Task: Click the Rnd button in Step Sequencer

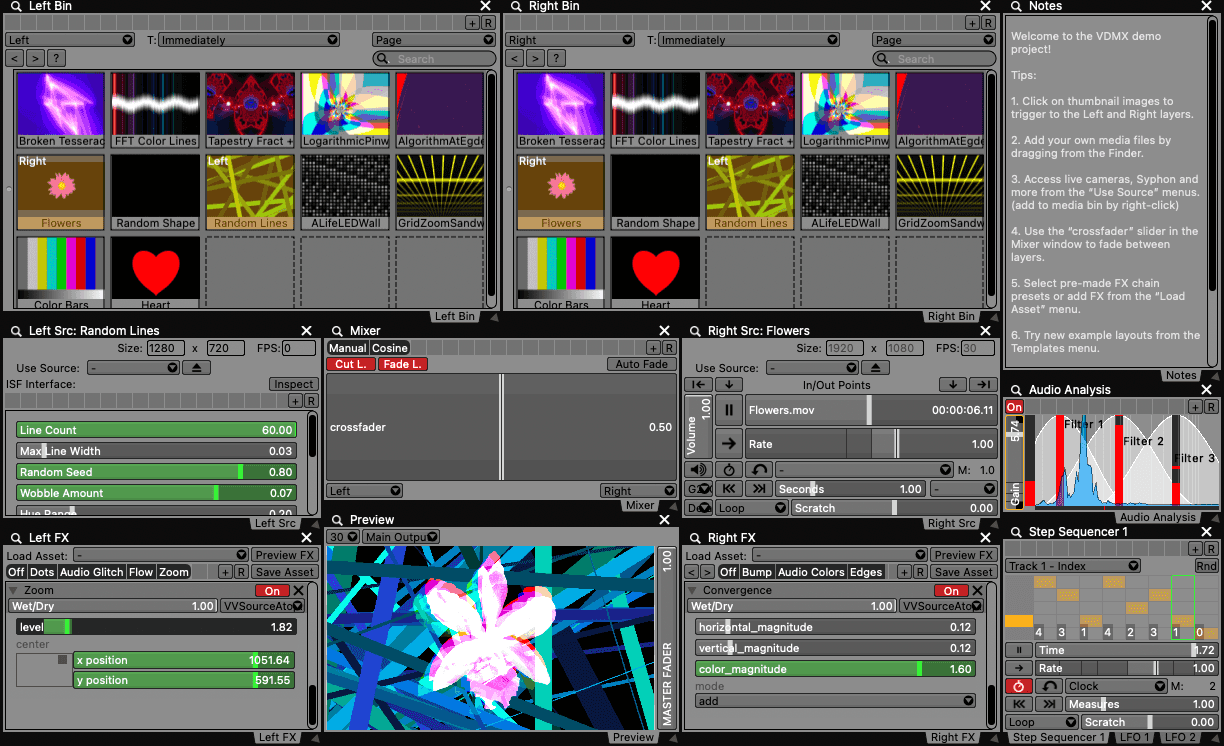Action: [1206, 566]
